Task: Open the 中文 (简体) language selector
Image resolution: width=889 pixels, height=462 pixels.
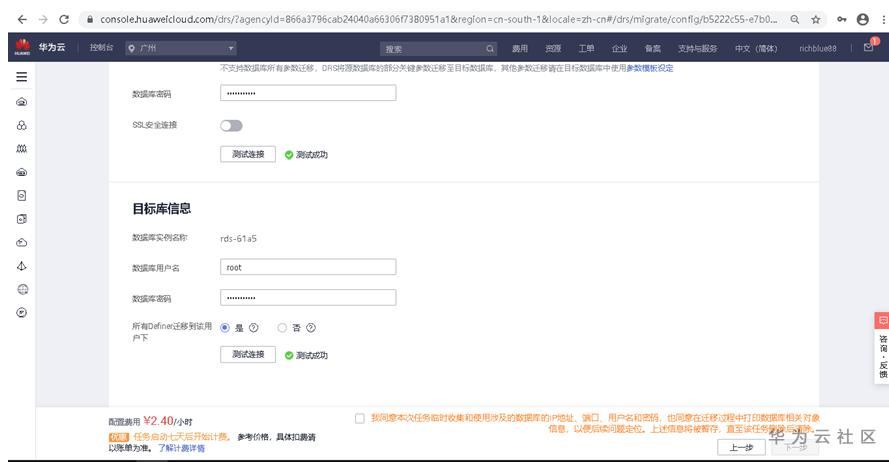Action: pyautogui.click(x=756, y=49)
